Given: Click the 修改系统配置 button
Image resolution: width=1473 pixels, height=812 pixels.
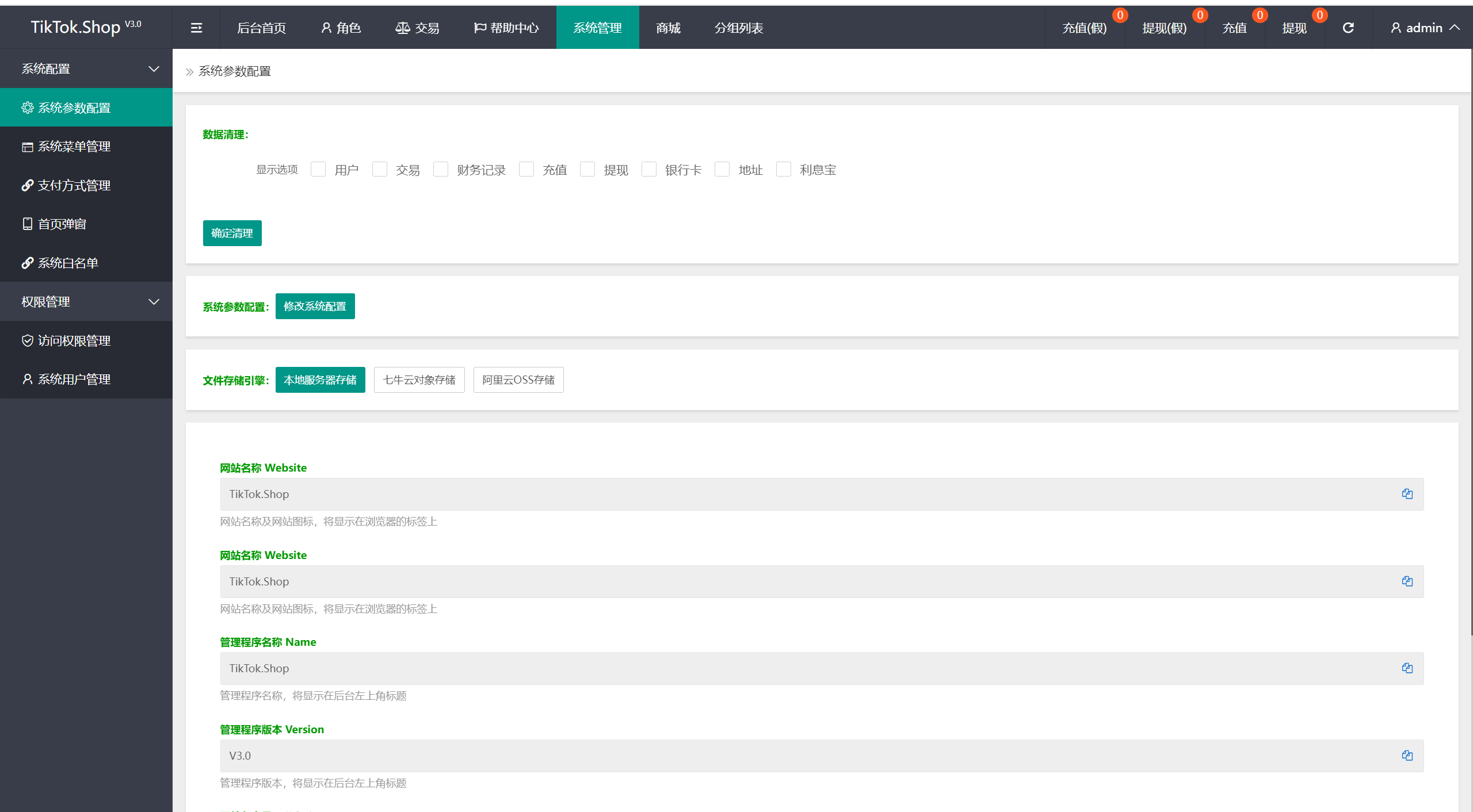Looking at the screenshot, I should click(x=315, y=306).
